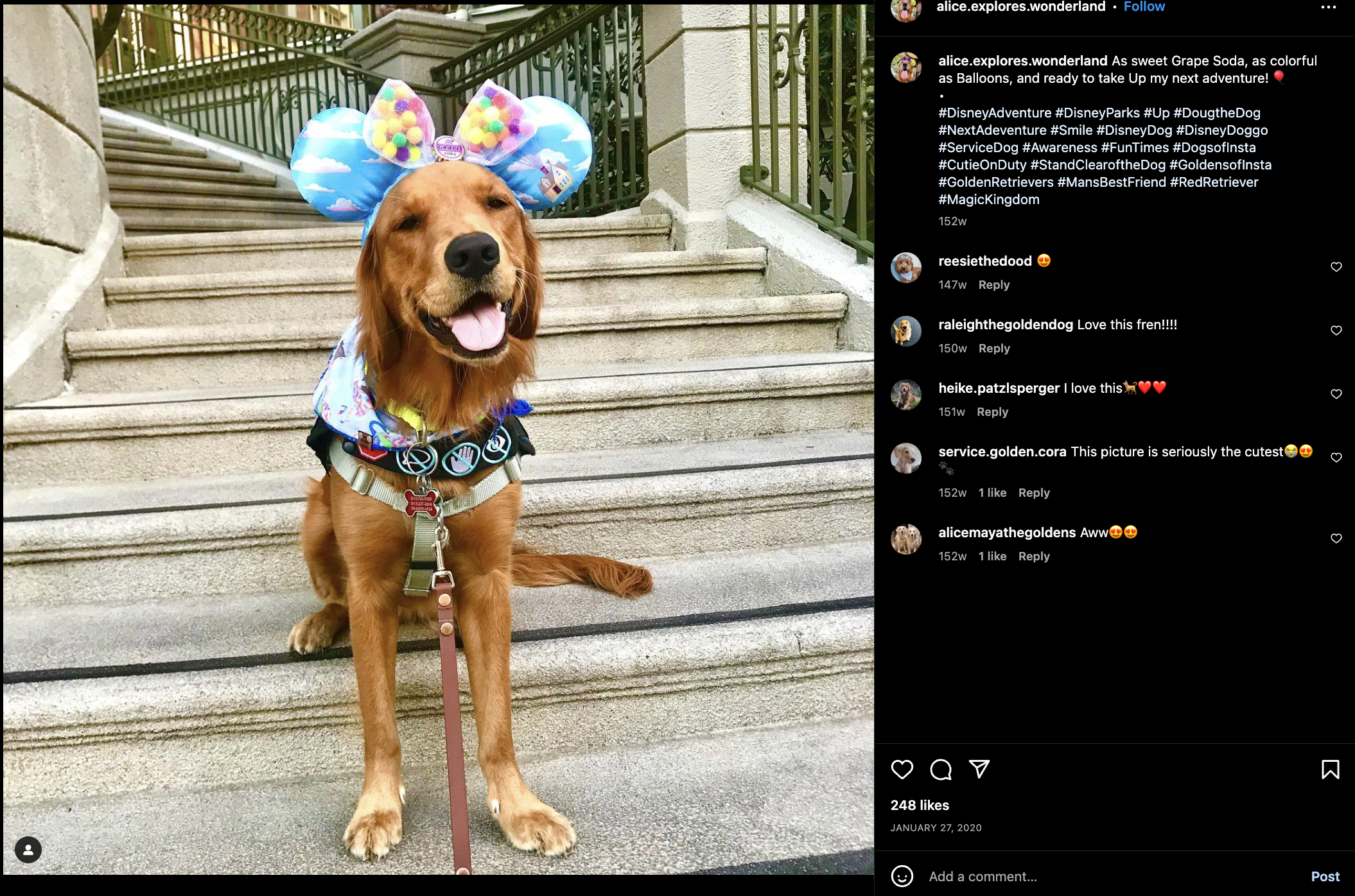Follow alice.explores.wonderland

tap(1144, 7)
